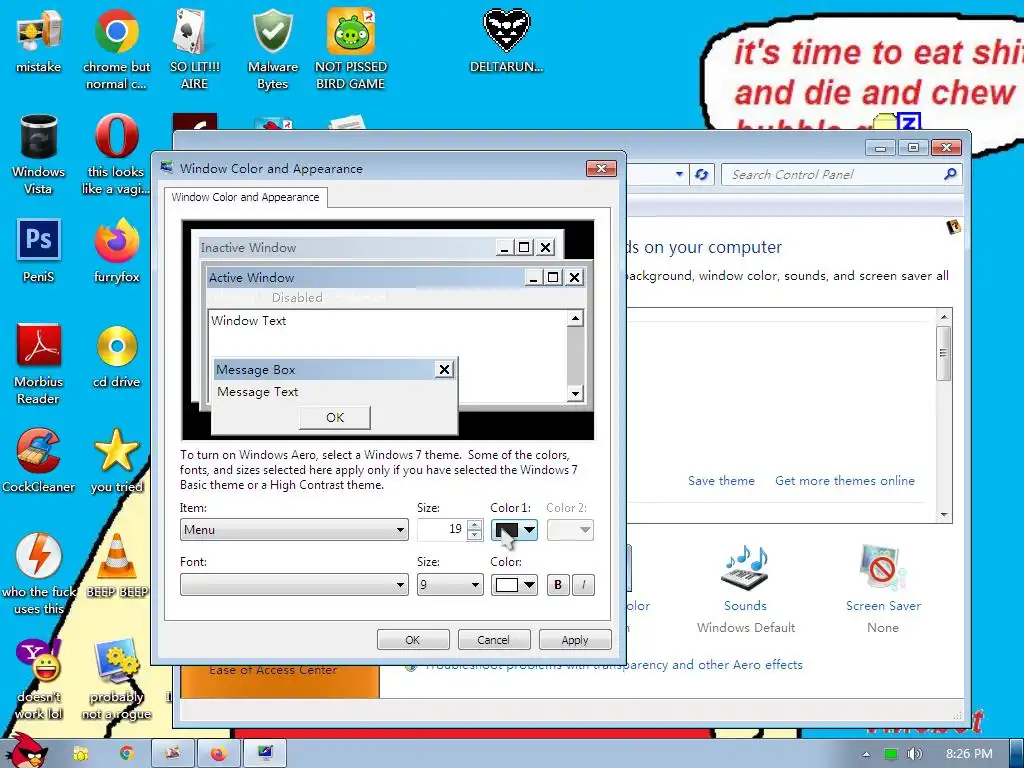Click the item Size field showing 19

[442, 530]
